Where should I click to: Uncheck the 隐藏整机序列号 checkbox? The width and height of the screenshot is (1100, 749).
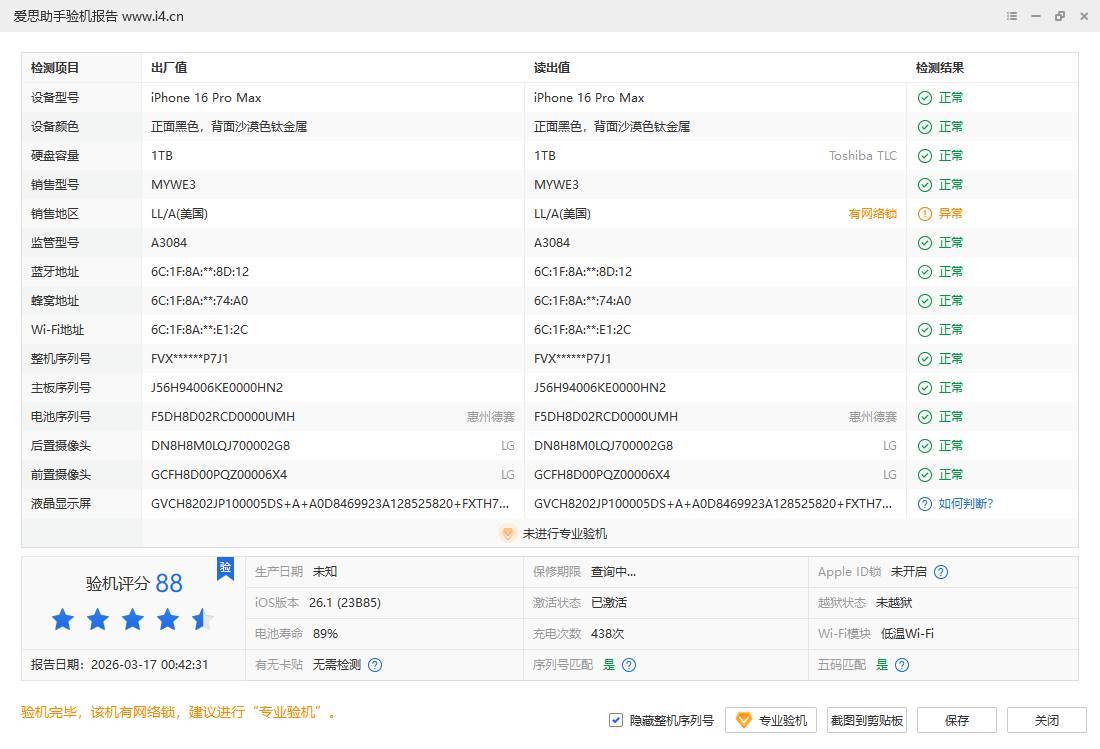pos(616,720)
